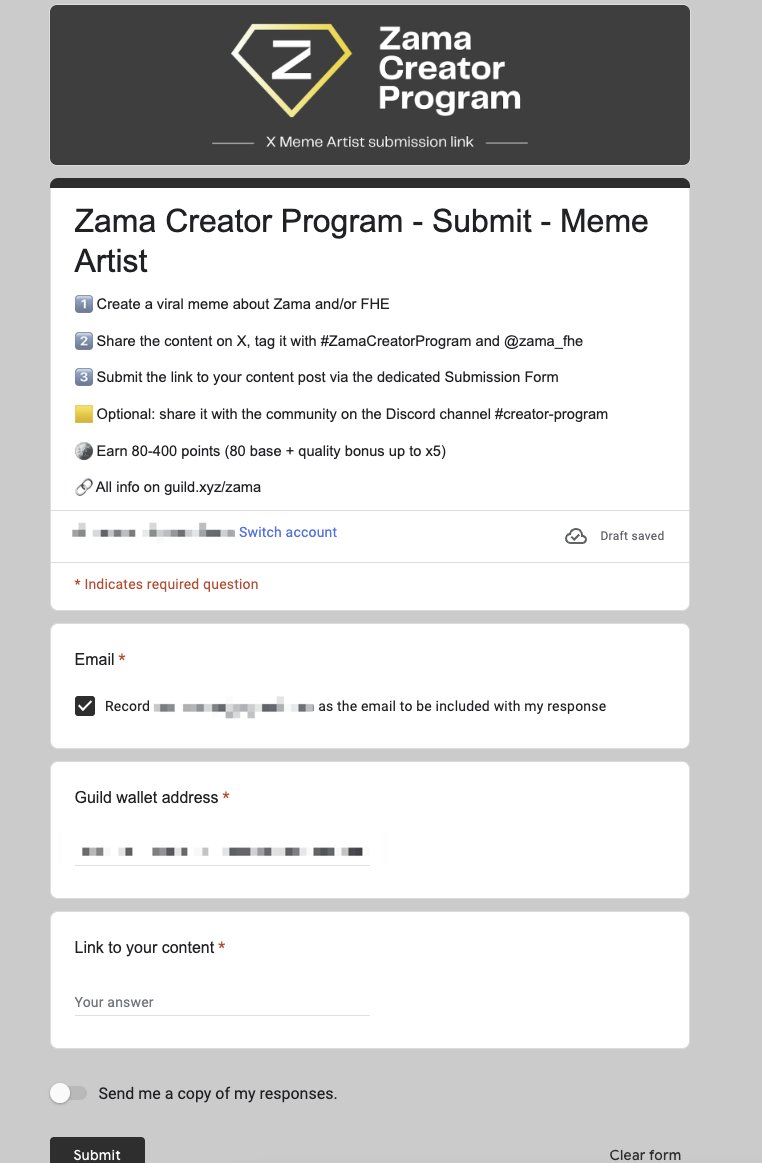Click the Zama Creator Program banner title
This screenshot has height=1163, width=762.
coord(449,69)
